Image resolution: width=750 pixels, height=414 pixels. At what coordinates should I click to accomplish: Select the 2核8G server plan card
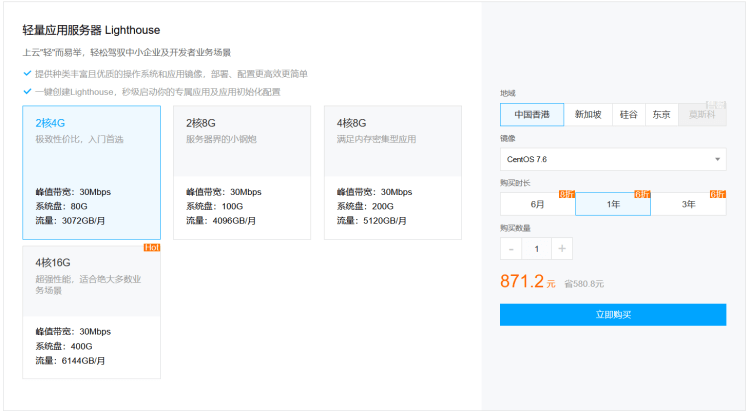click(x=242, y=173)
